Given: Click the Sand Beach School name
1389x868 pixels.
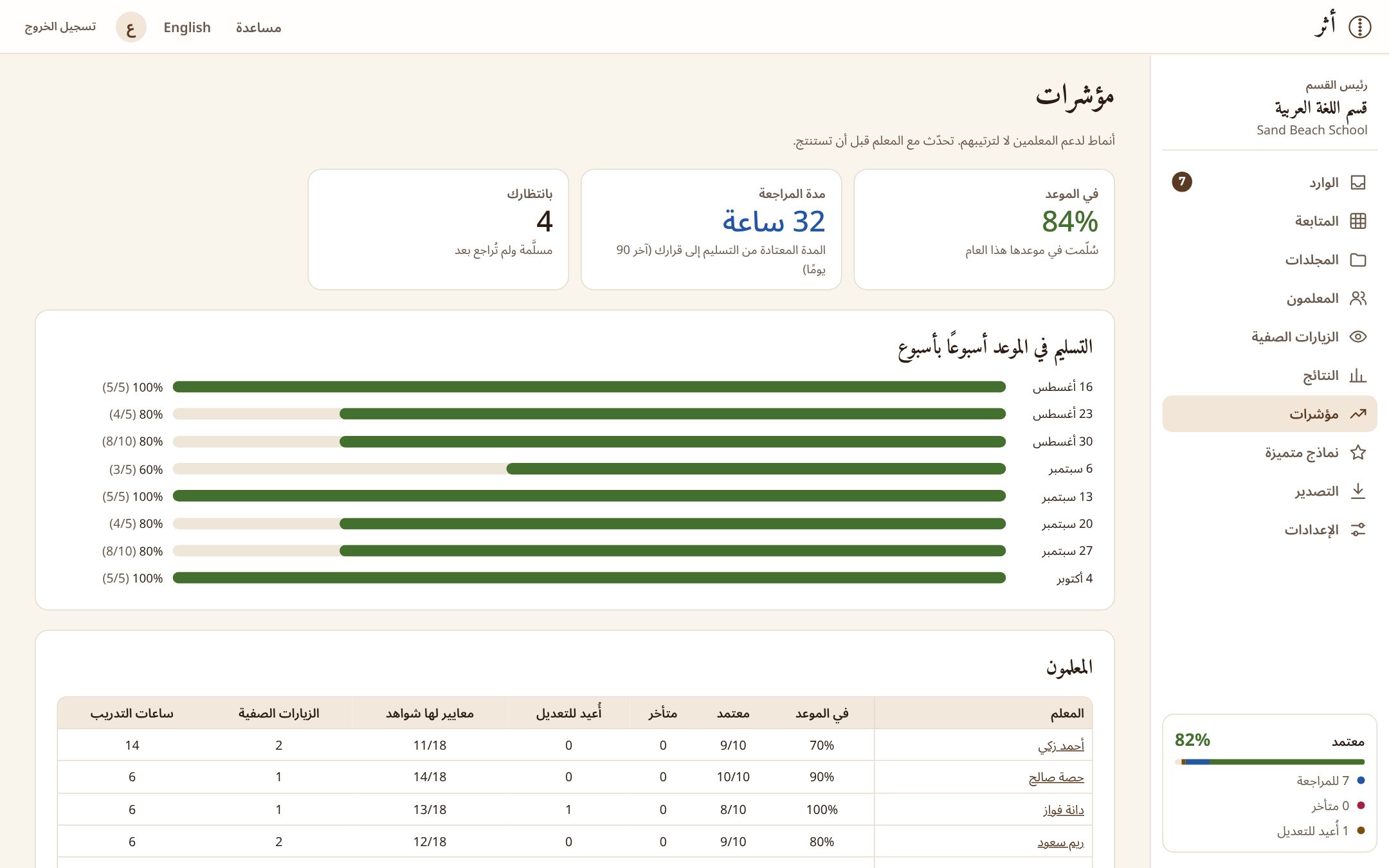Looking at the screenshot, I should (1312, 130).
